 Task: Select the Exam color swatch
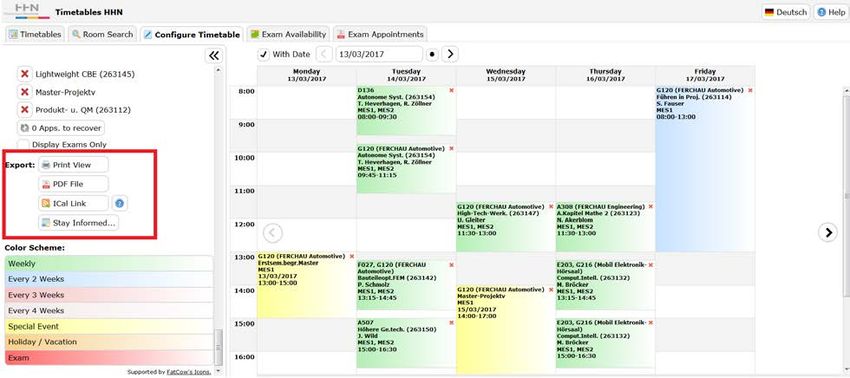(x=108, y=358)
